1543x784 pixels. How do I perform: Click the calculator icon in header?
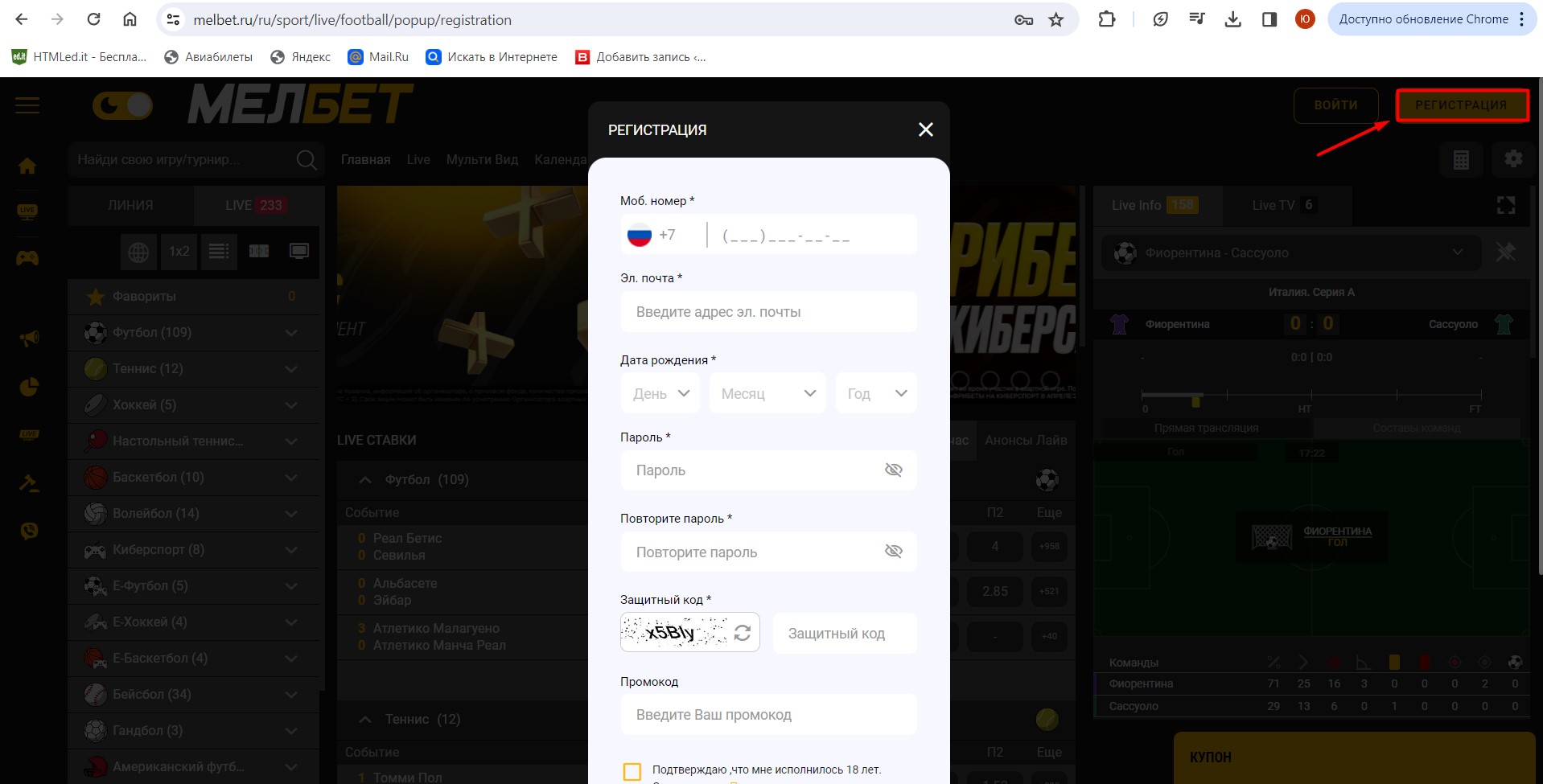[1461, 160]
